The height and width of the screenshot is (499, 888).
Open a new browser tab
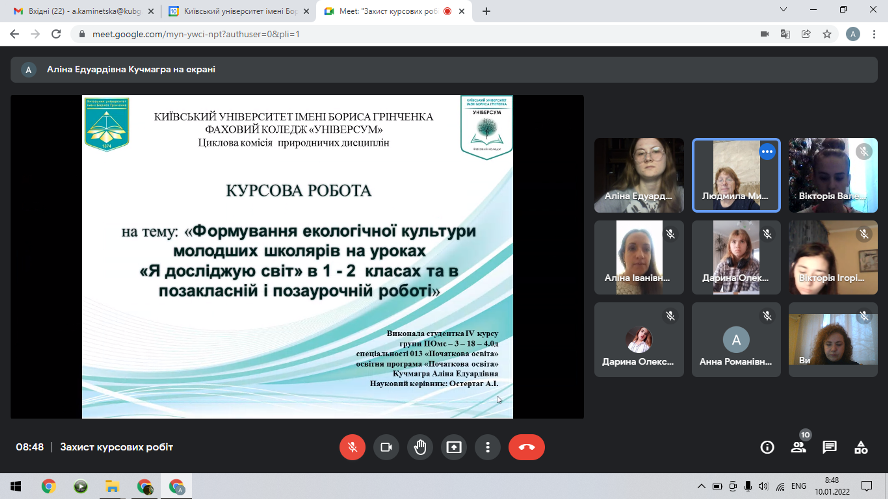[486, 11]
